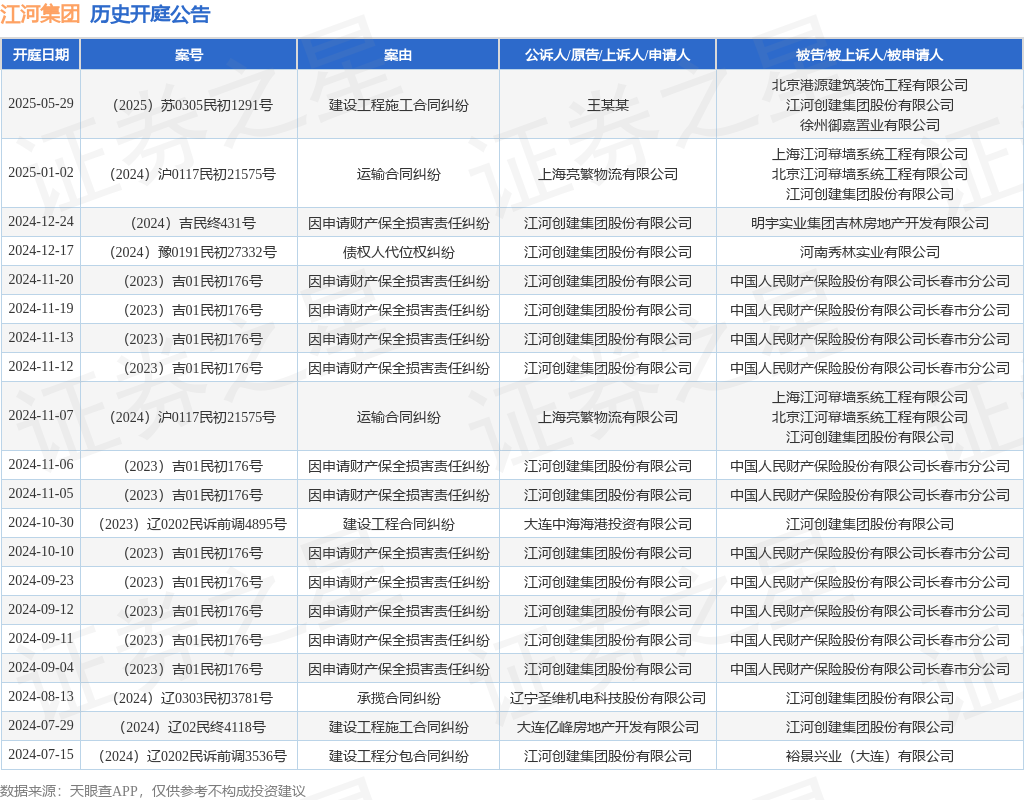Select defendant 徐州御嘉置业有限公司
This screenshot has height=800, width=1024.
pos(869,125)
